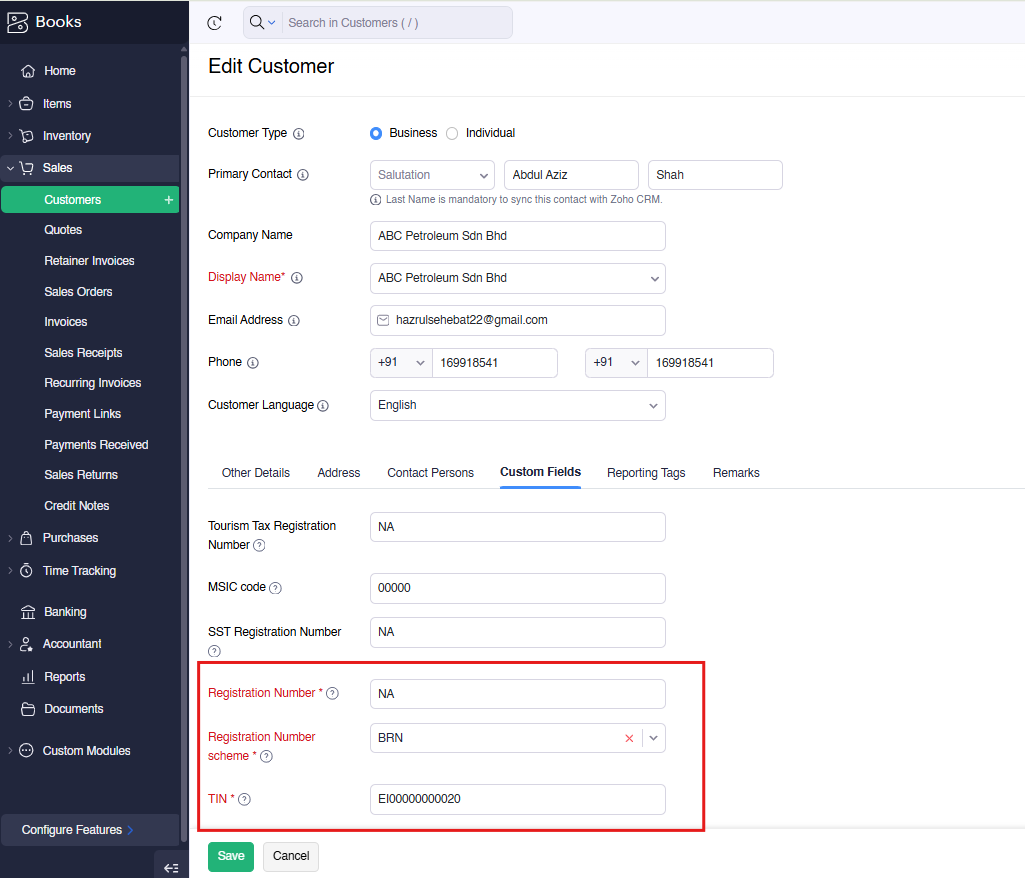Click the Documents folder icon
This screenshot has height=878, width=1025.
click(27, 709)
